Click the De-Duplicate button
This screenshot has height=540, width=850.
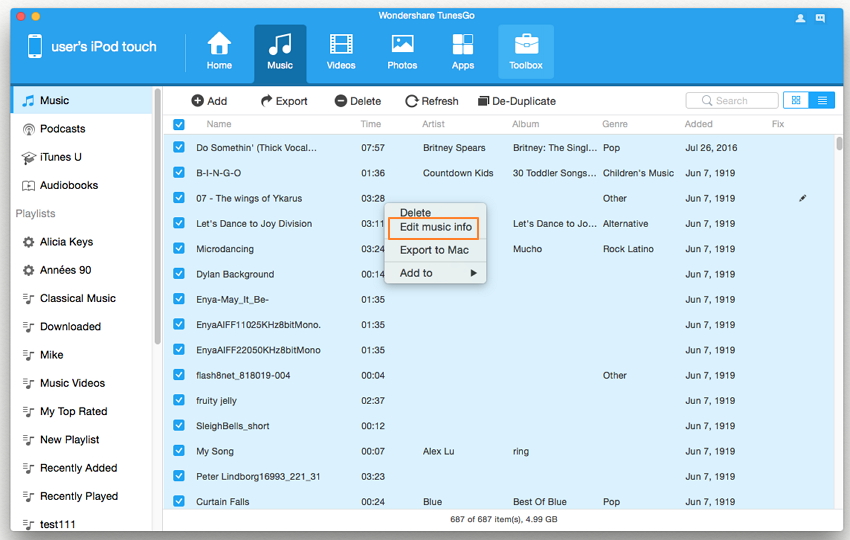coord(517,101)
